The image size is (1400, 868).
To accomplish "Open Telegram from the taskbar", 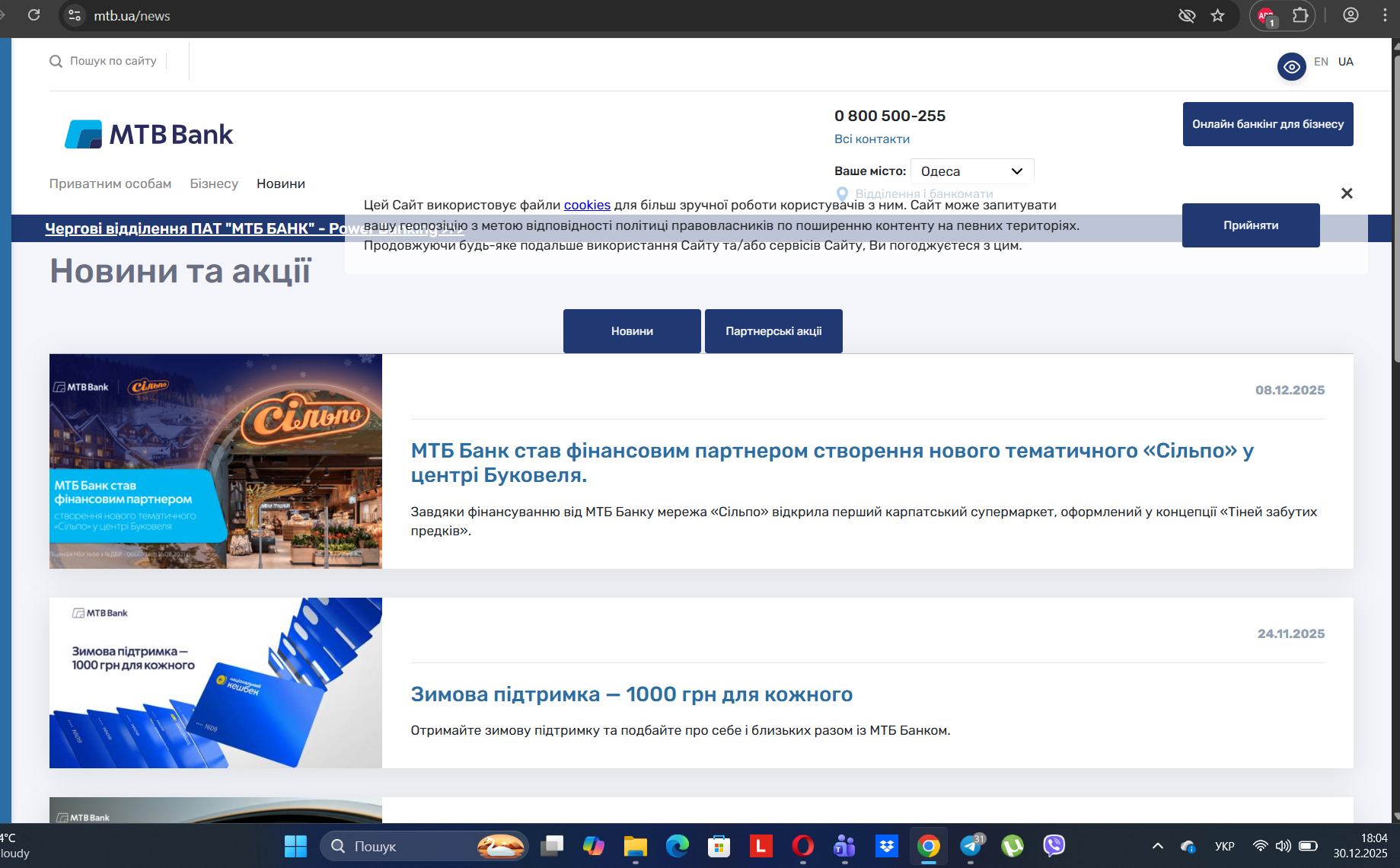I will [x=971, y=846].
